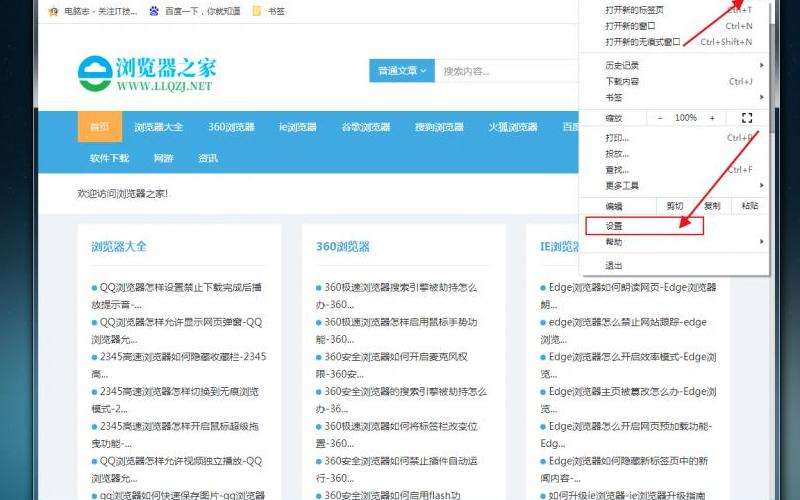Open 浏览器大全 in navigation bar
Viewport: 800px width, 500px height.
pyautogui.click(x=159, y=127)
